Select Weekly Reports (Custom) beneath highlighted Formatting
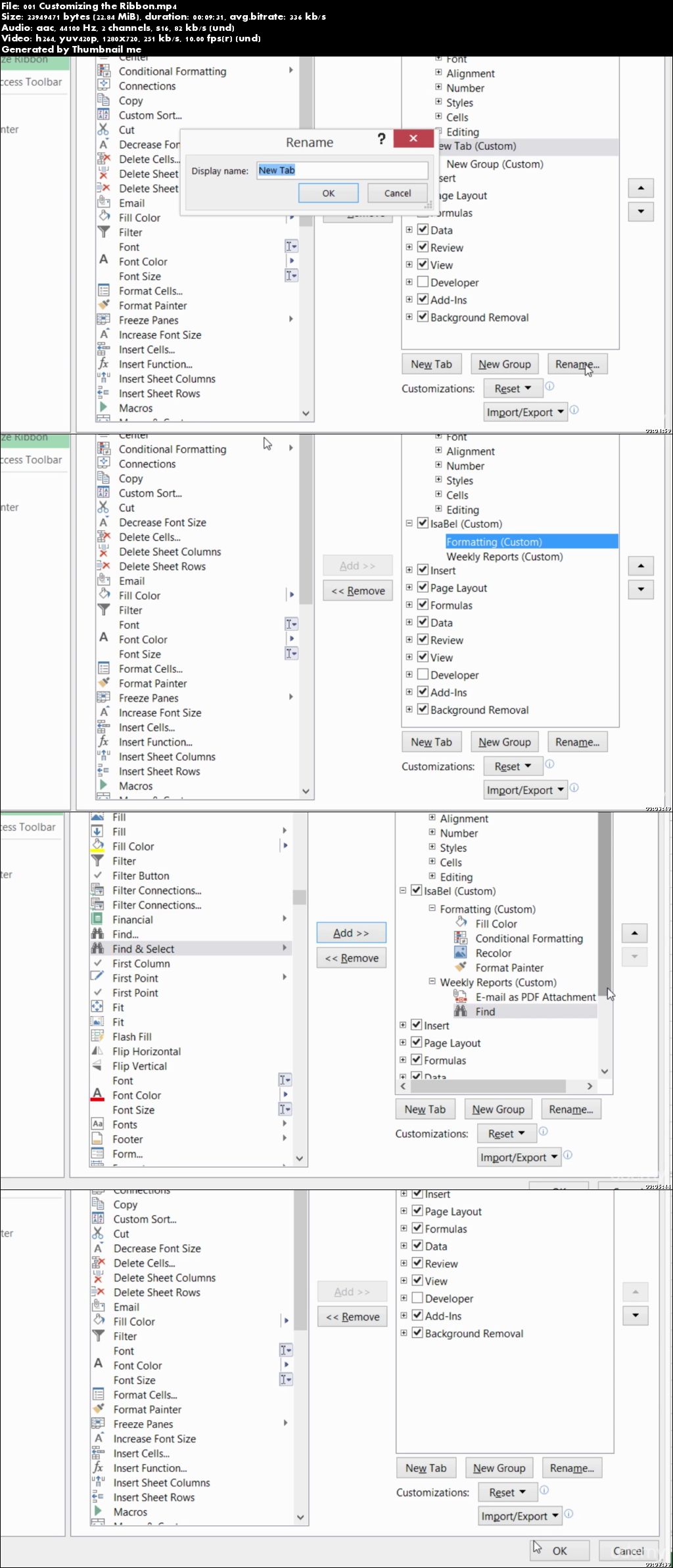 (504, 556)
